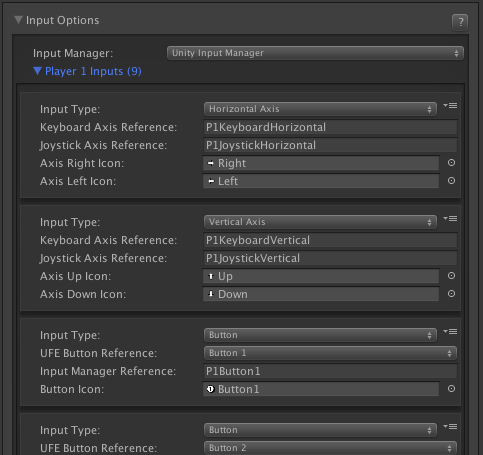This screenshot has width=483, height=455.
Task: Open the Input Manager dropdown
Action: click(x=315, y=53)
